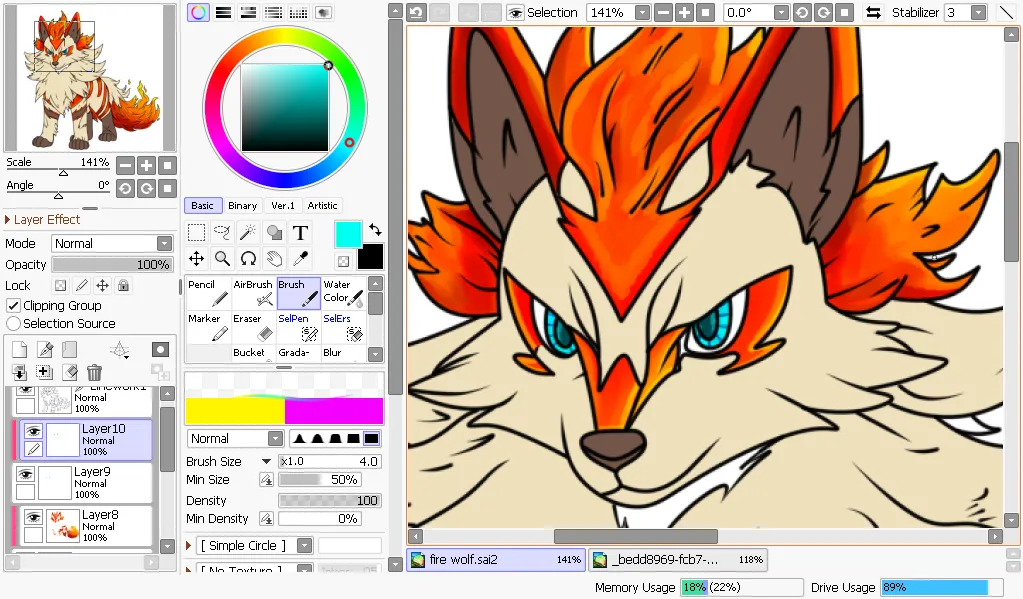Create a new linework layer

click(x=45, y=350)
